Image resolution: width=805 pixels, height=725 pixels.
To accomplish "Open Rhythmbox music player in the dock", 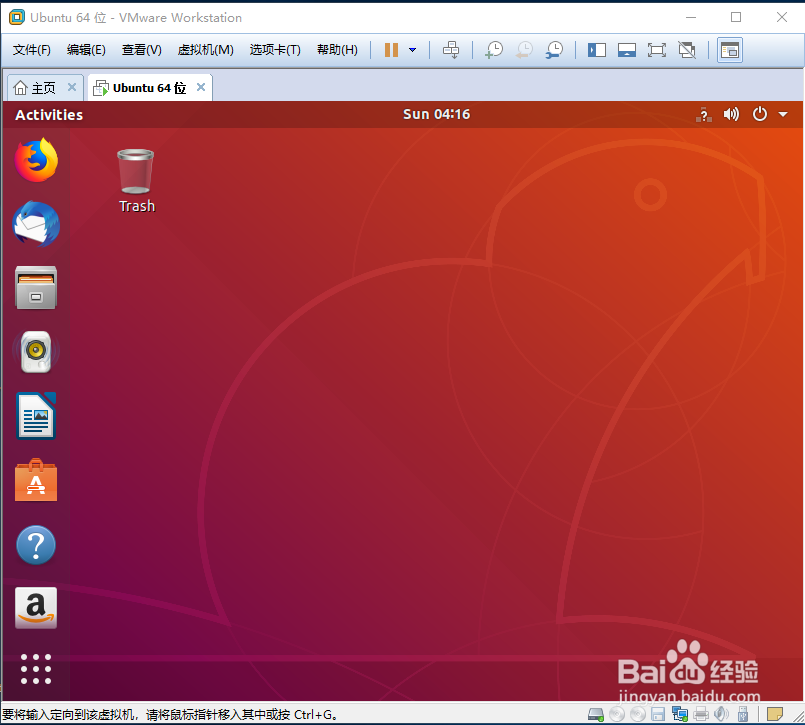I will click(x=36, y=352).
